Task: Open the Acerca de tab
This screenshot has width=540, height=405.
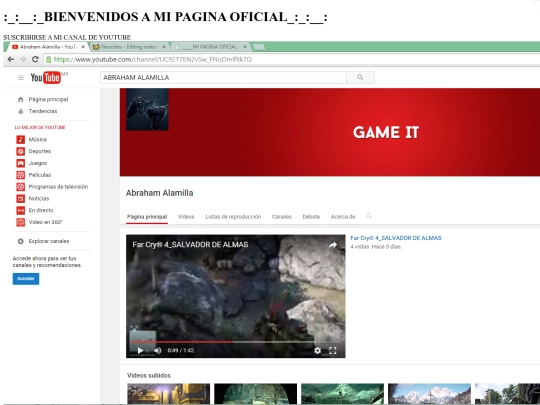Action: click(x=343, y=217)
